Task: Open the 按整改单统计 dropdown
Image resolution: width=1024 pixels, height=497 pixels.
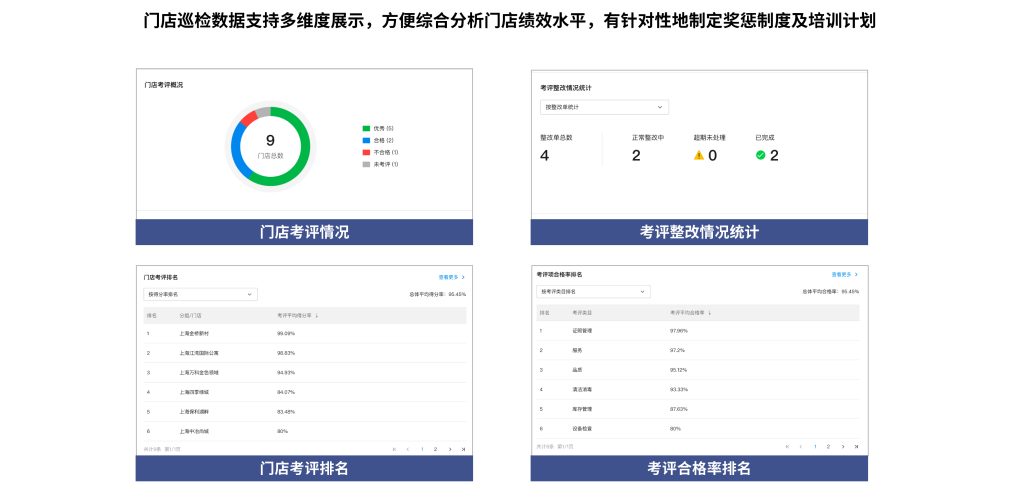Action: point(604,107)
